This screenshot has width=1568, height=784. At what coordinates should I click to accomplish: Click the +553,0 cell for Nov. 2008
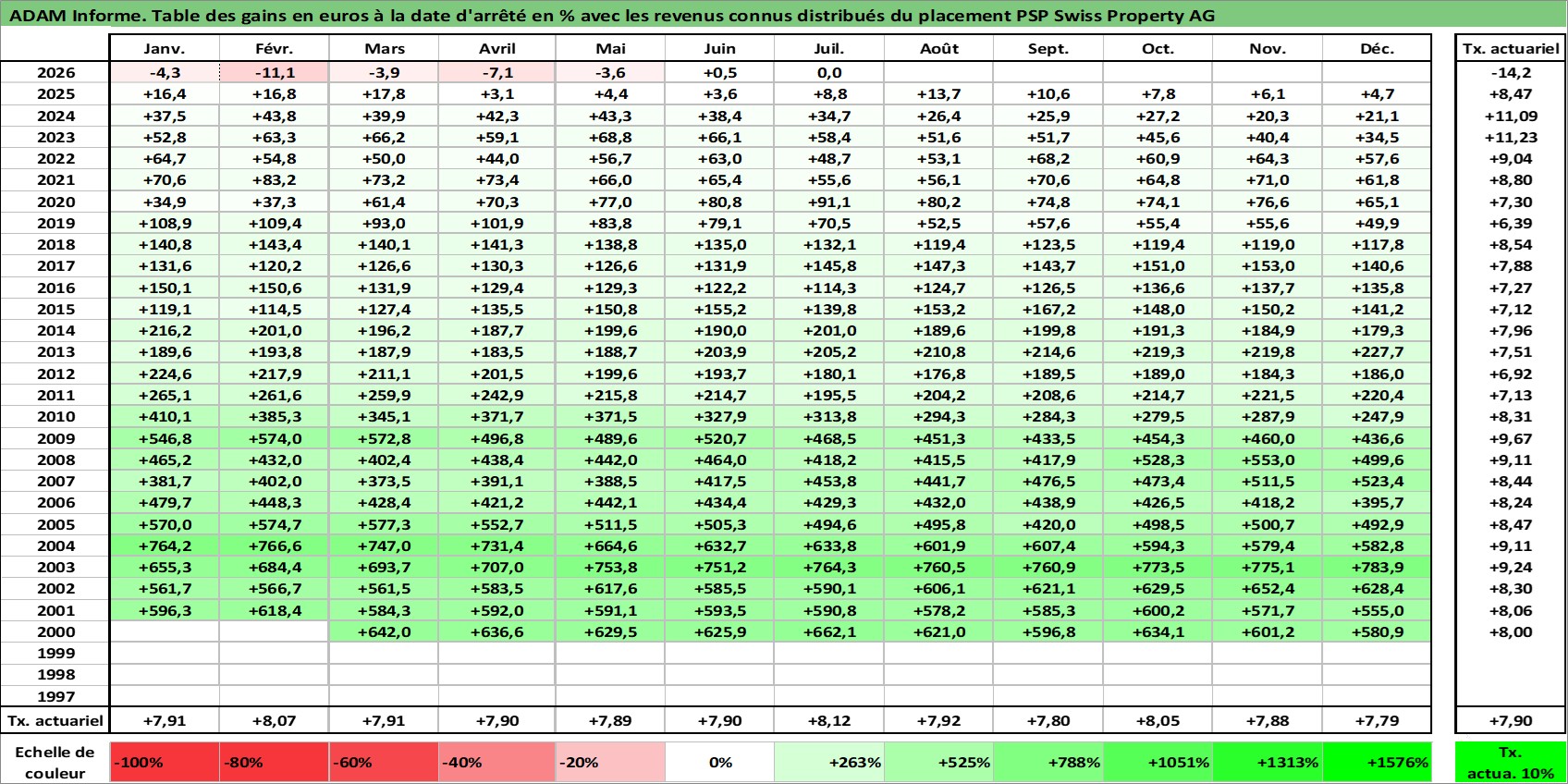tap(1268, 459)
